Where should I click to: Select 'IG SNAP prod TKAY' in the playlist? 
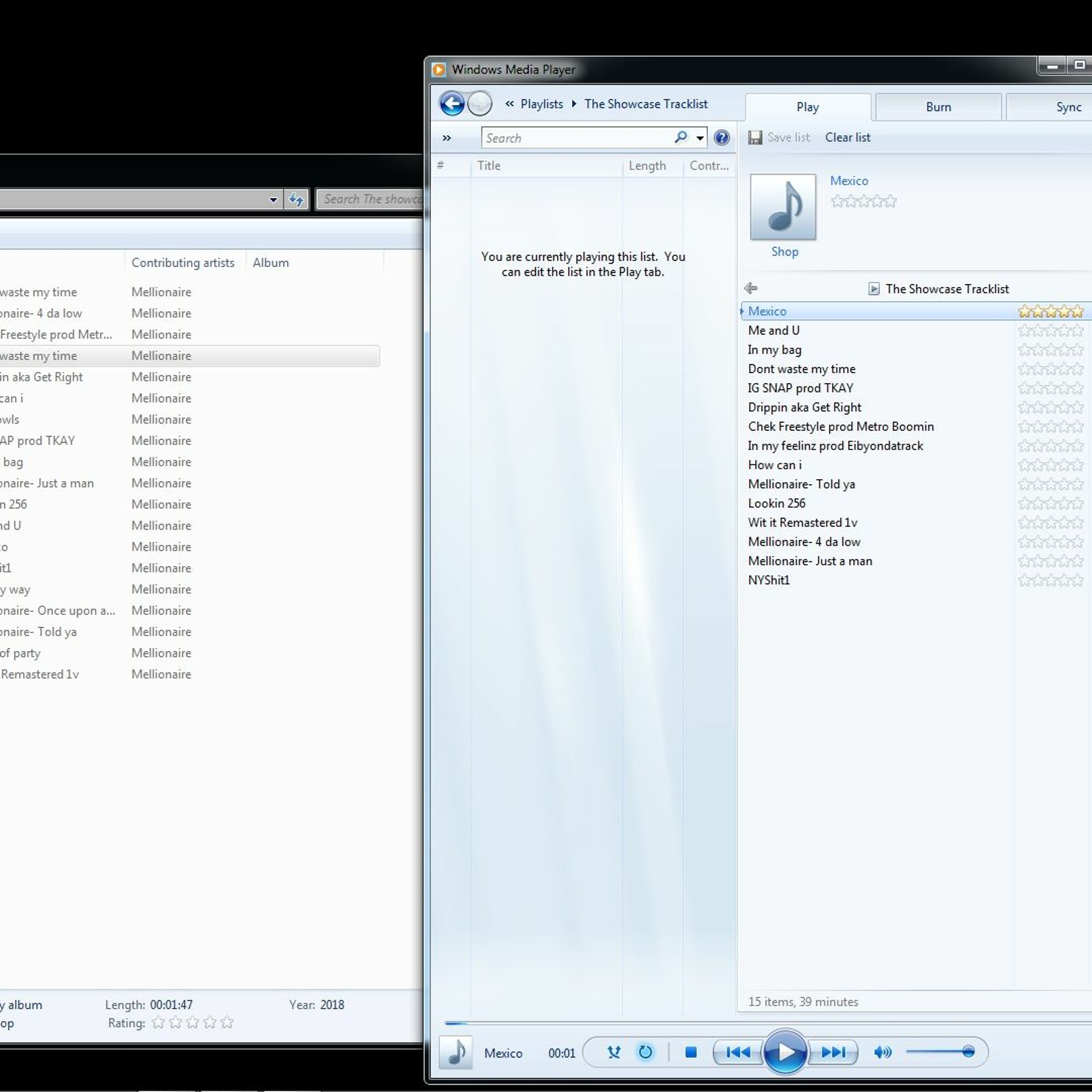(800, 388)
